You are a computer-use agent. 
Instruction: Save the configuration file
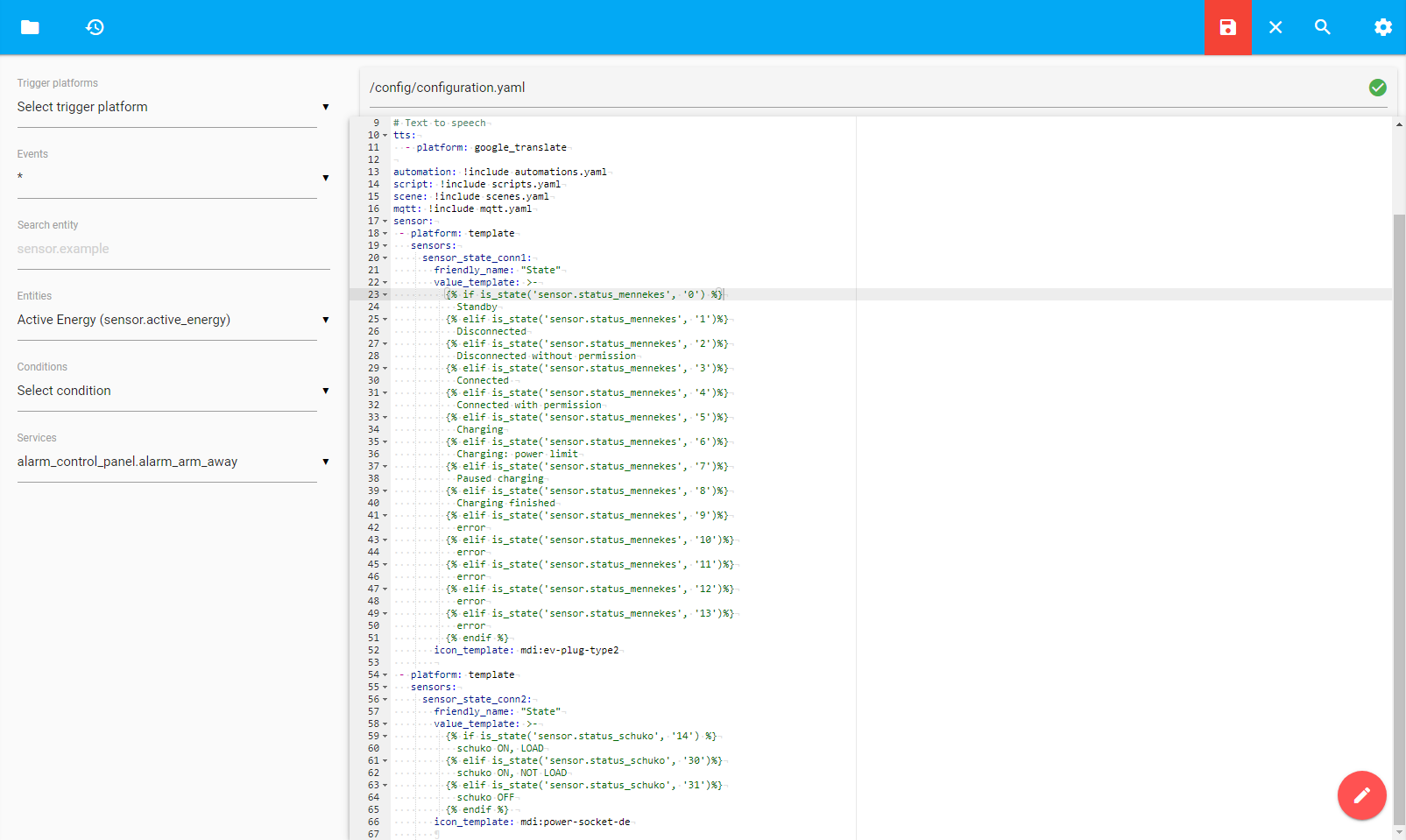1228,27
